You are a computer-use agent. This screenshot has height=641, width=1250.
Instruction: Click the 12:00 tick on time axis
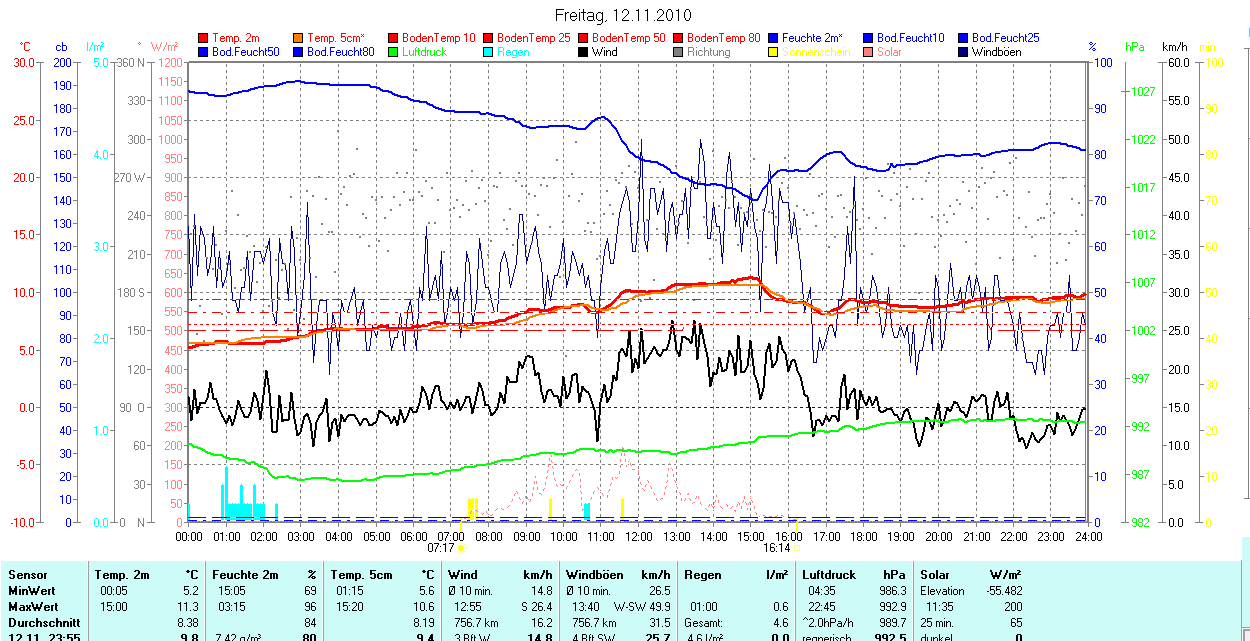coord(638,537)
